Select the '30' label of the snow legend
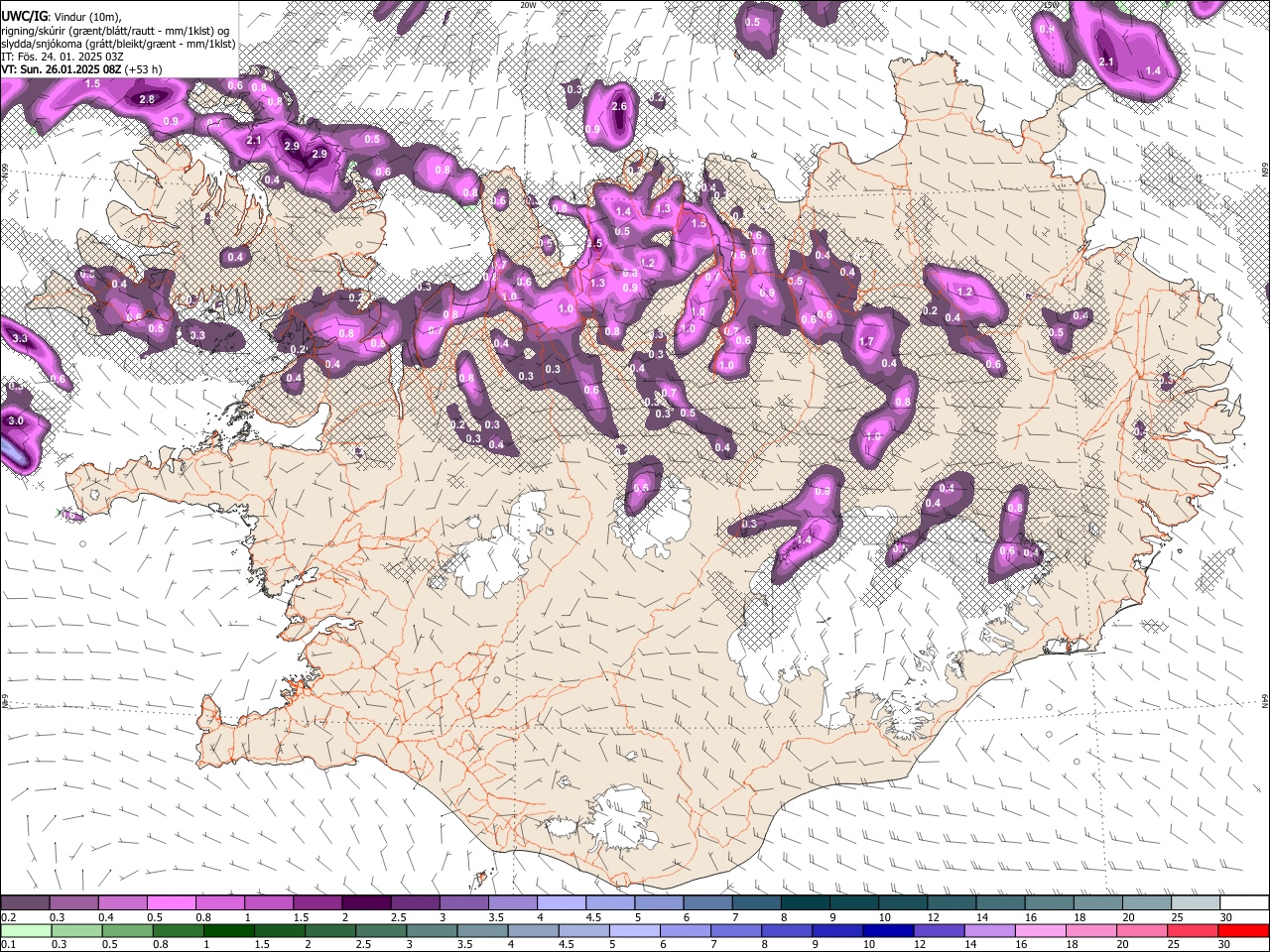This screenshot has width=1270, height=952. tap(1226, 917)
